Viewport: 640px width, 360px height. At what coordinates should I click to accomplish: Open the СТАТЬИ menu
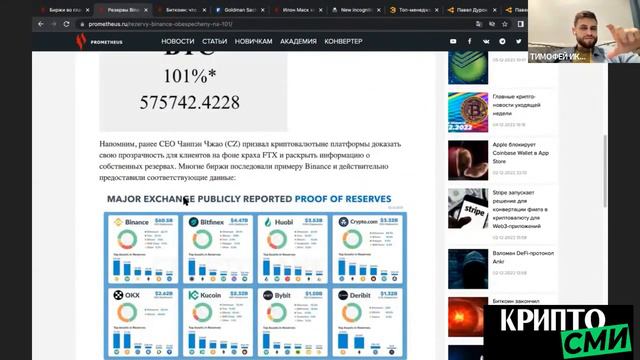(214, 42)
